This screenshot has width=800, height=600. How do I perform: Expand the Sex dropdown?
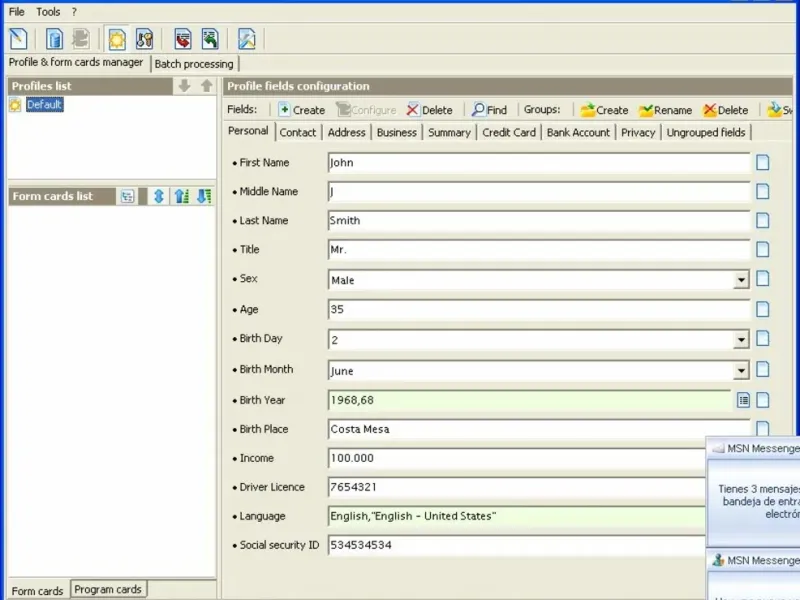[741, 281]
